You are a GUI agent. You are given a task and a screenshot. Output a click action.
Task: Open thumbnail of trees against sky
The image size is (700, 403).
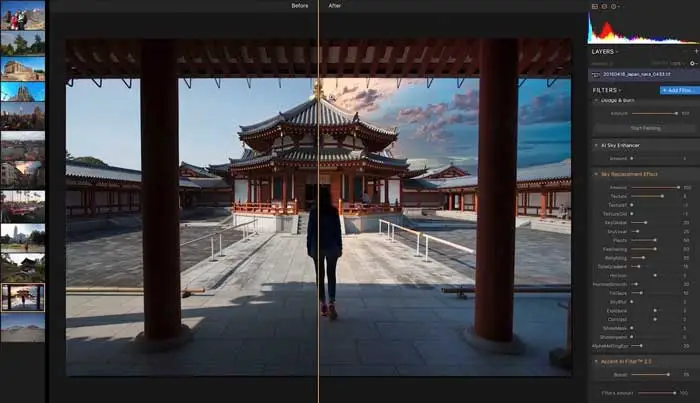(x=23, y=44)
